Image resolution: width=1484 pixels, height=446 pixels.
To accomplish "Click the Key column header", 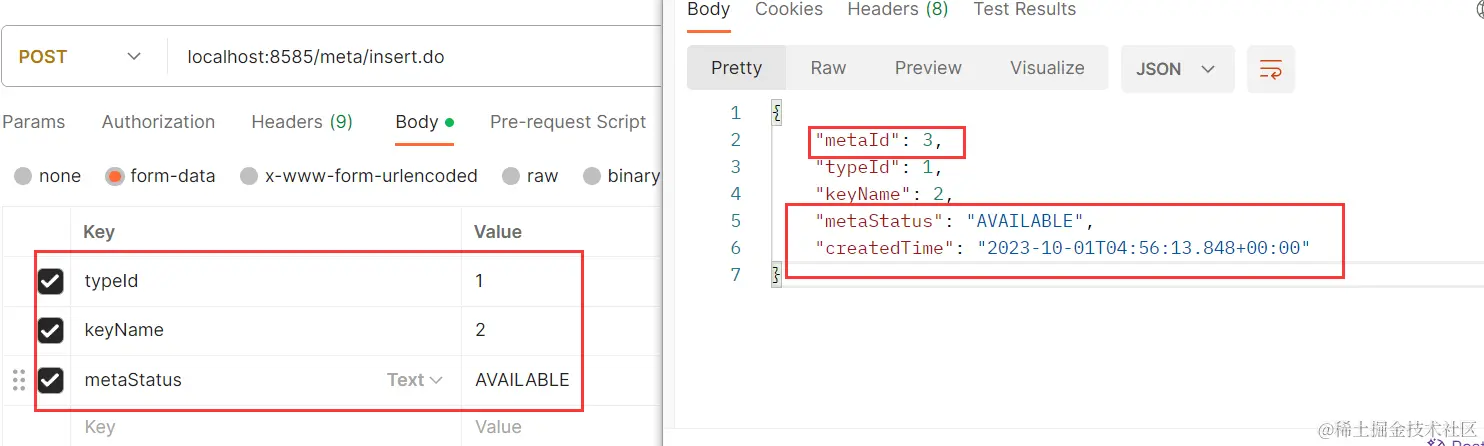I will tap(99, 232).
